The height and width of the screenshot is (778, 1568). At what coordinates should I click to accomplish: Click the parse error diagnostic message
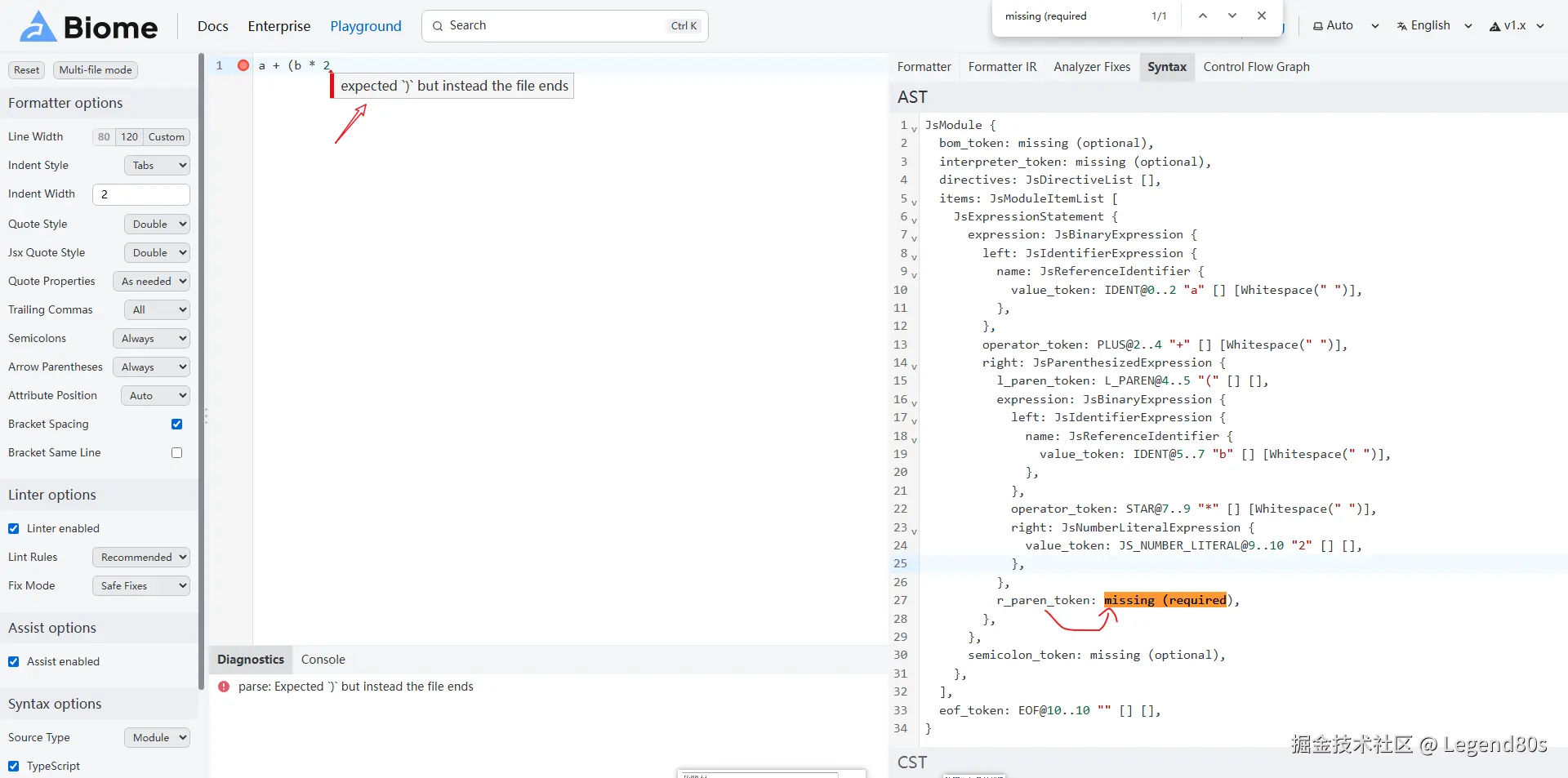click(355, 687)
